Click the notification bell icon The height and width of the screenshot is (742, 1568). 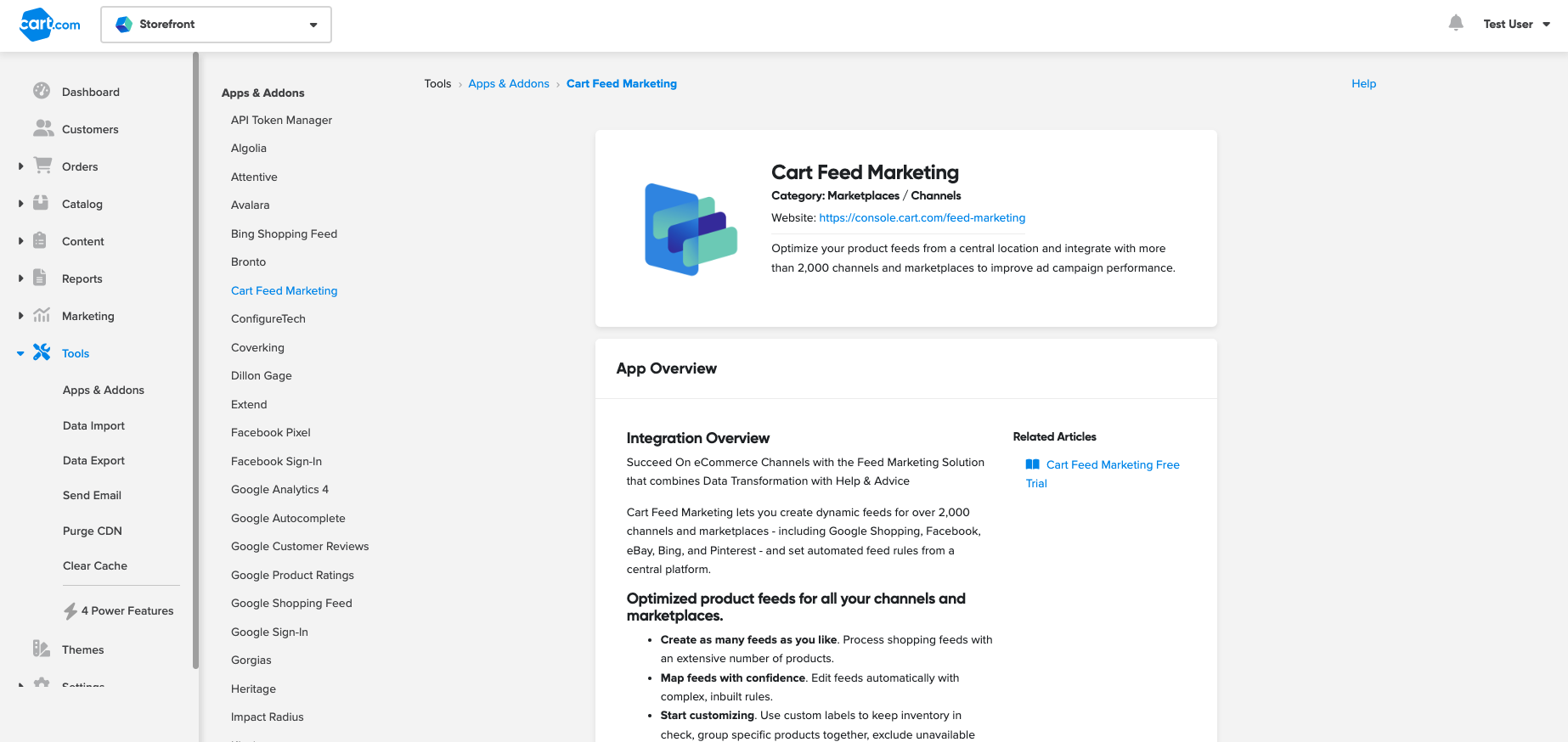click(x=1455, y=24)
